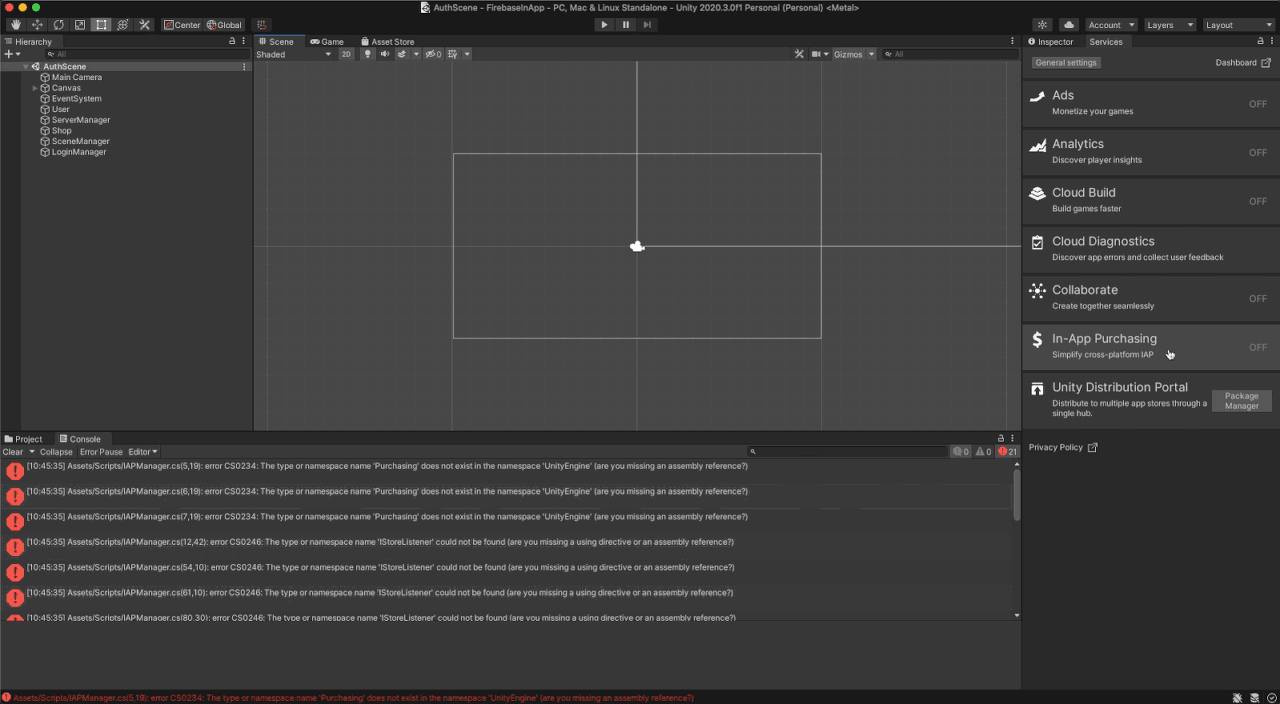This screenshot has width=1280, height=704.
Task: Click the Package Manager button
Action: (1242, 401)
